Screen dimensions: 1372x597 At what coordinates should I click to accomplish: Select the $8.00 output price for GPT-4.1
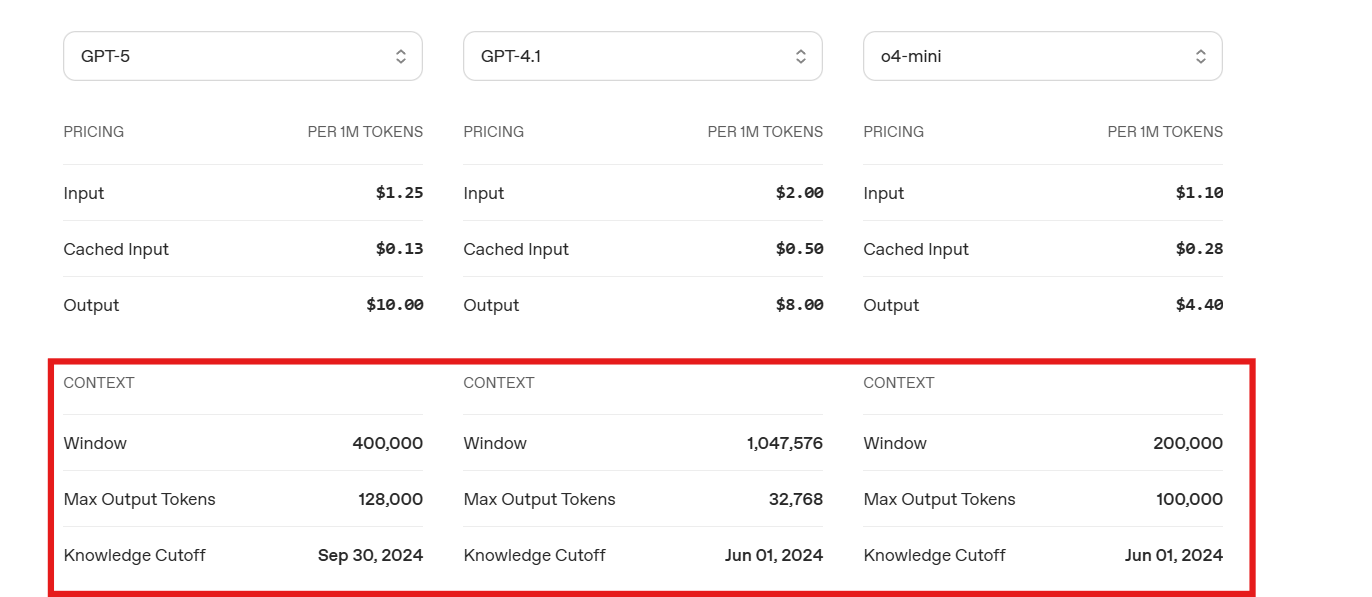click(799, 305)
